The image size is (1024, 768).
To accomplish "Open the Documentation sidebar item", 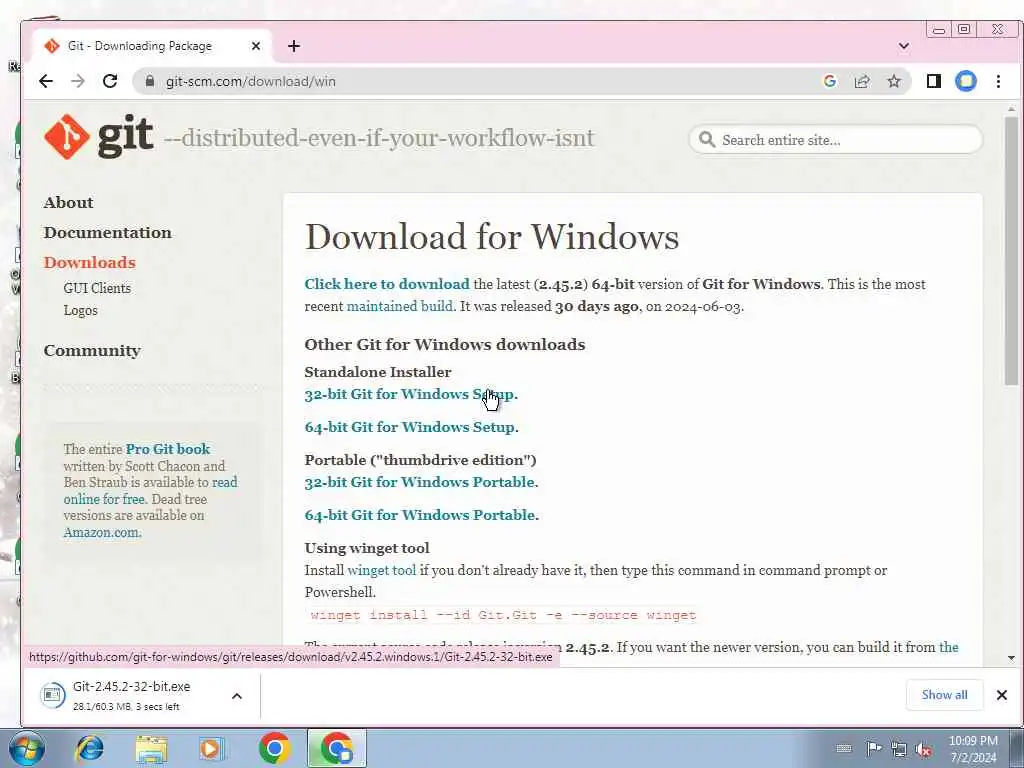I will [108, 232].
